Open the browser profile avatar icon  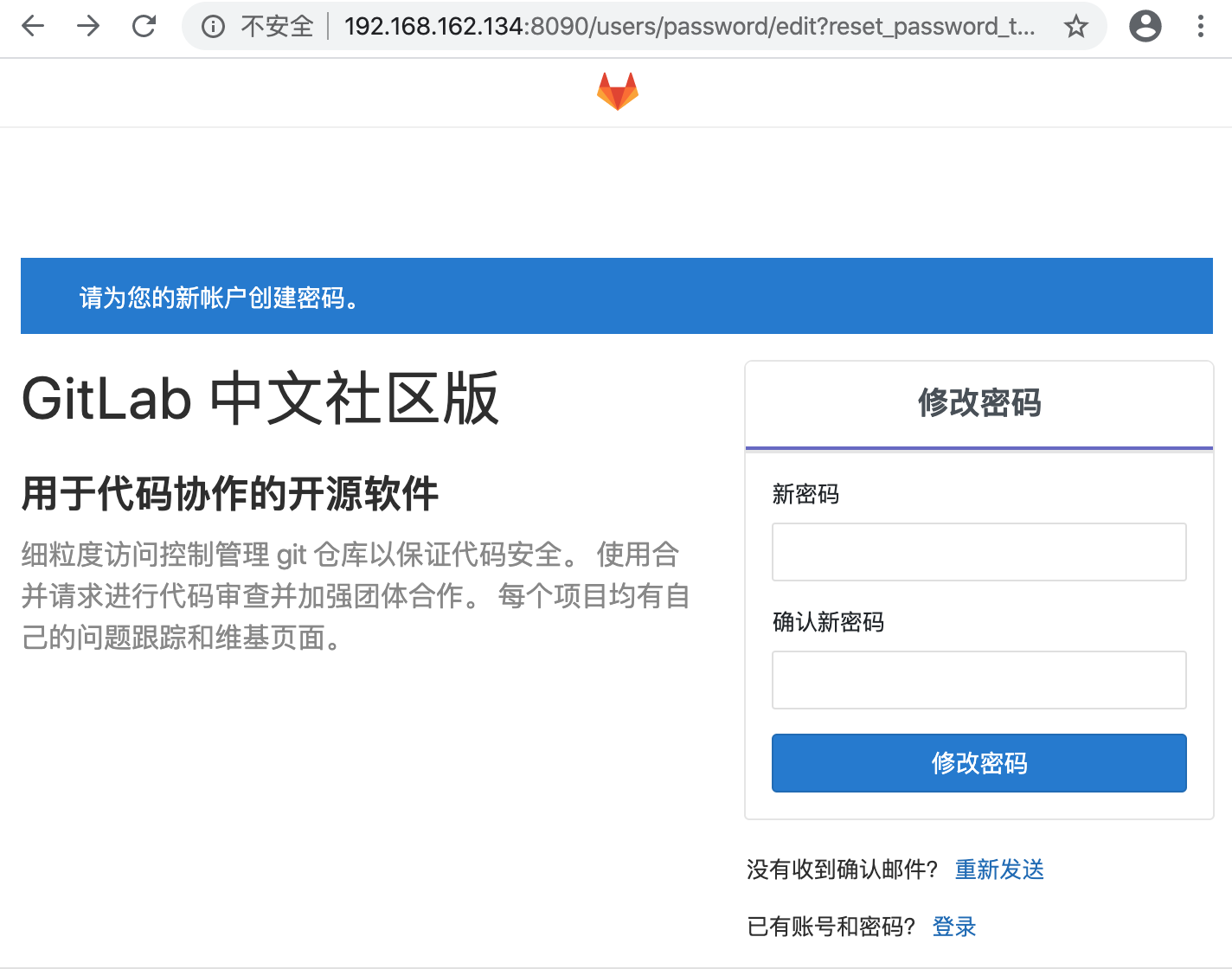(1145, 27)
